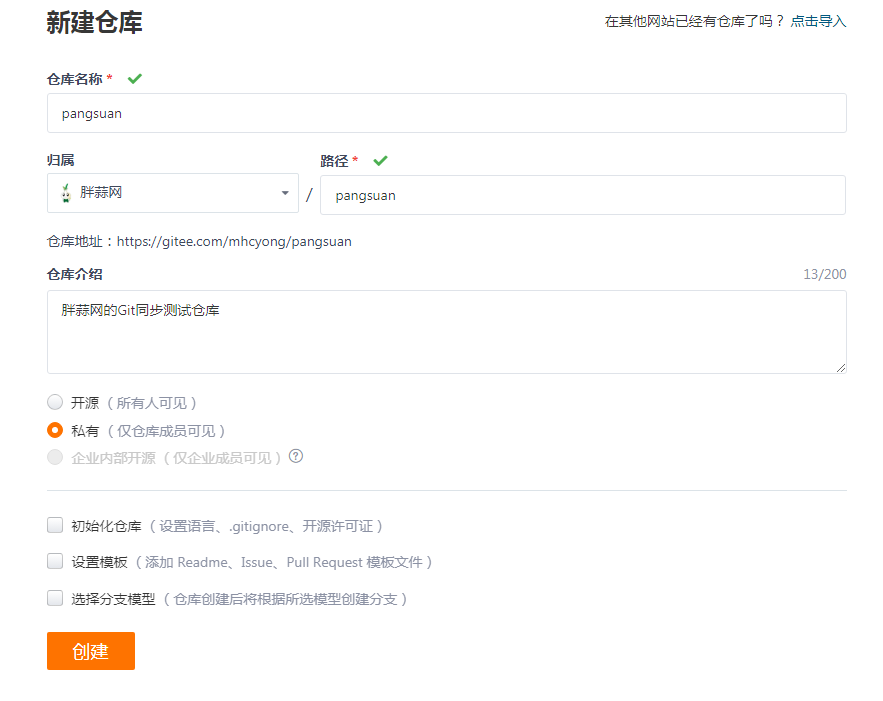The image size is (883, 701).
Task: Click the help question mark after 企业内部开源
Action: [x=296, y=456]
